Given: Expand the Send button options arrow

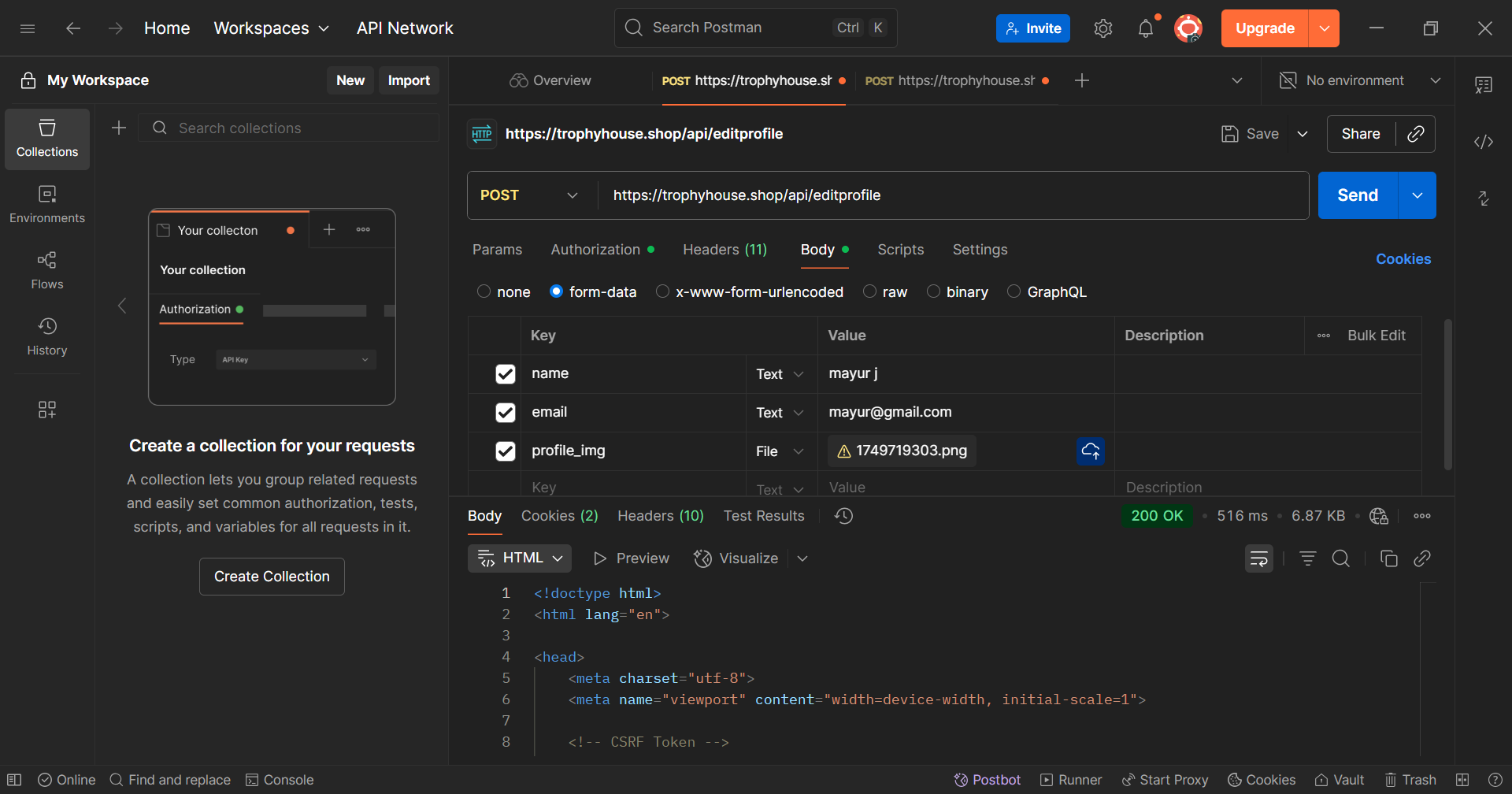Looking at the screenshot, I should pos(1417,195).
